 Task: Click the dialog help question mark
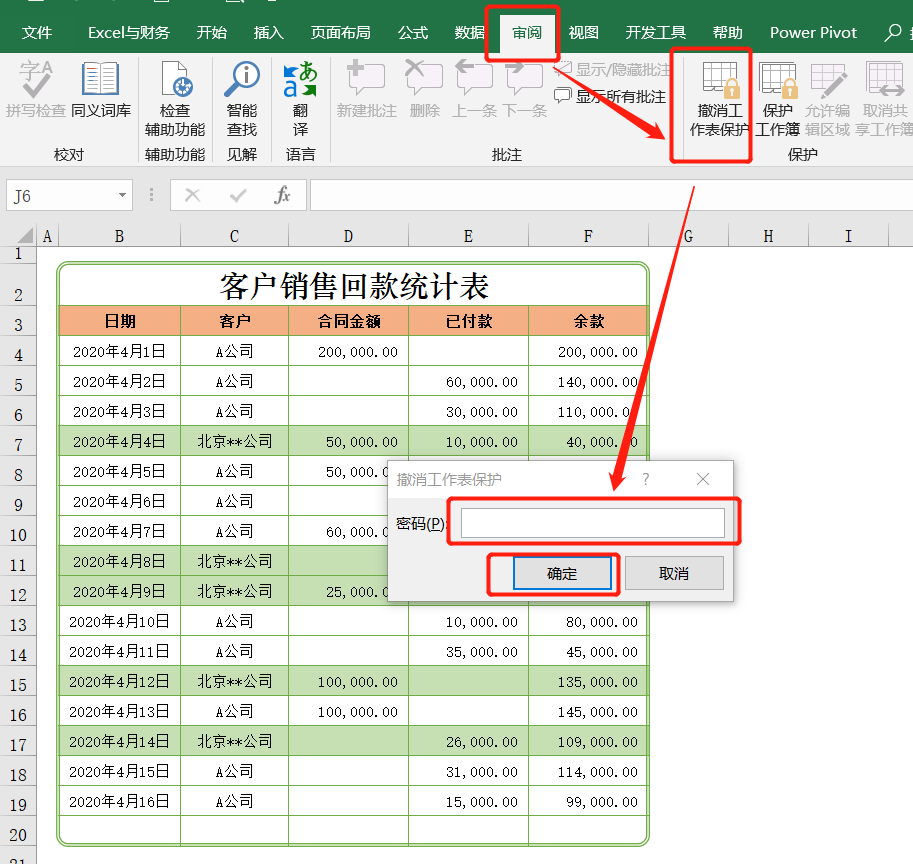pyautogui.click(x=645, y=479)
